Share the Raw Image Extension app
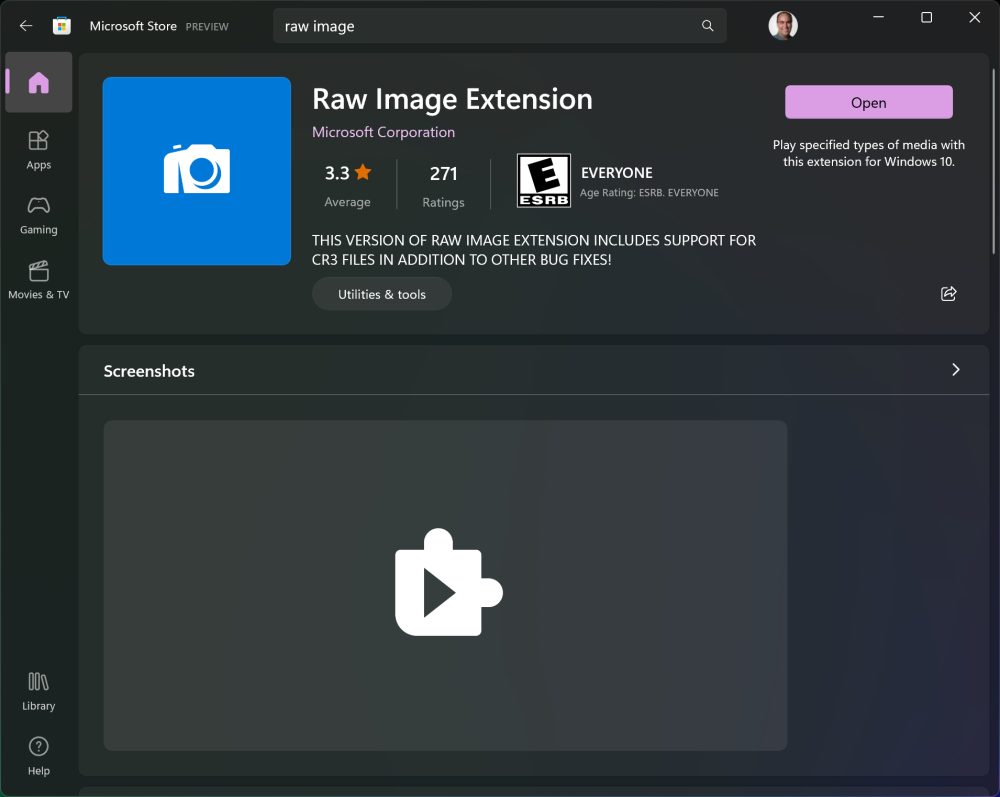The height and width of the screenshot is (797, 1000). pyautogui.click(x=948, y=293)
